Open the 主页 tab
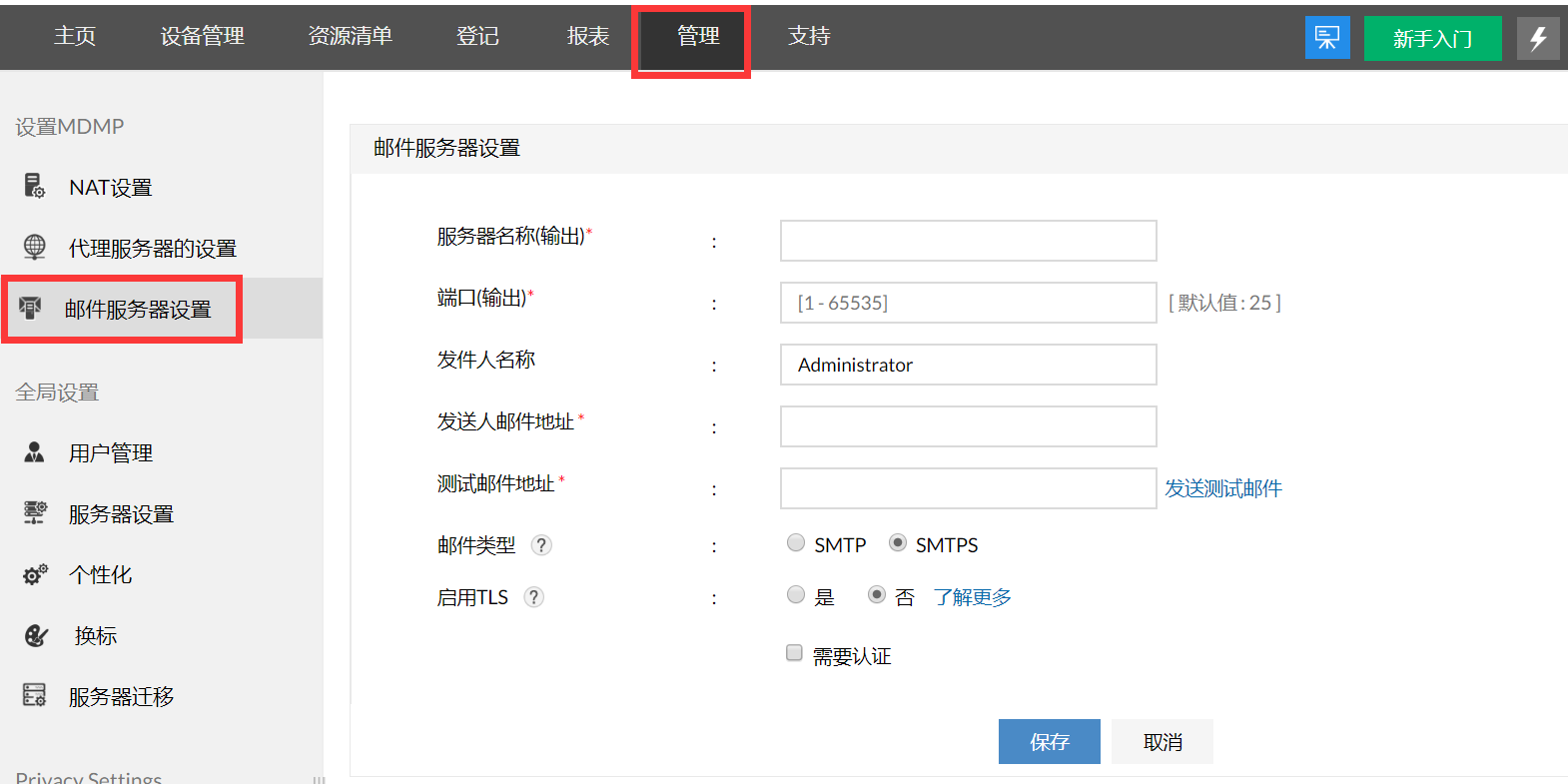The image size is (1568, 784). [75, 36]
